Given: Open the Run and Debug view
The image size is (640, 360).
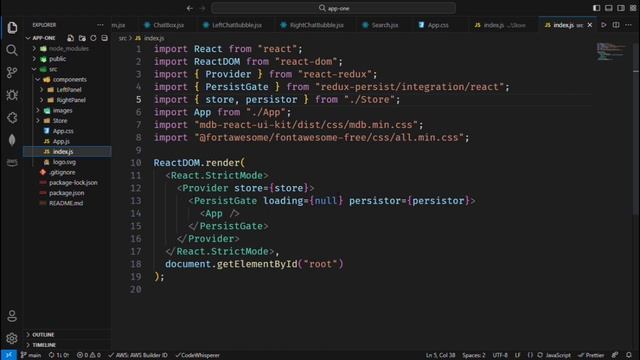Looking at the screenshot, I should 12,95.
